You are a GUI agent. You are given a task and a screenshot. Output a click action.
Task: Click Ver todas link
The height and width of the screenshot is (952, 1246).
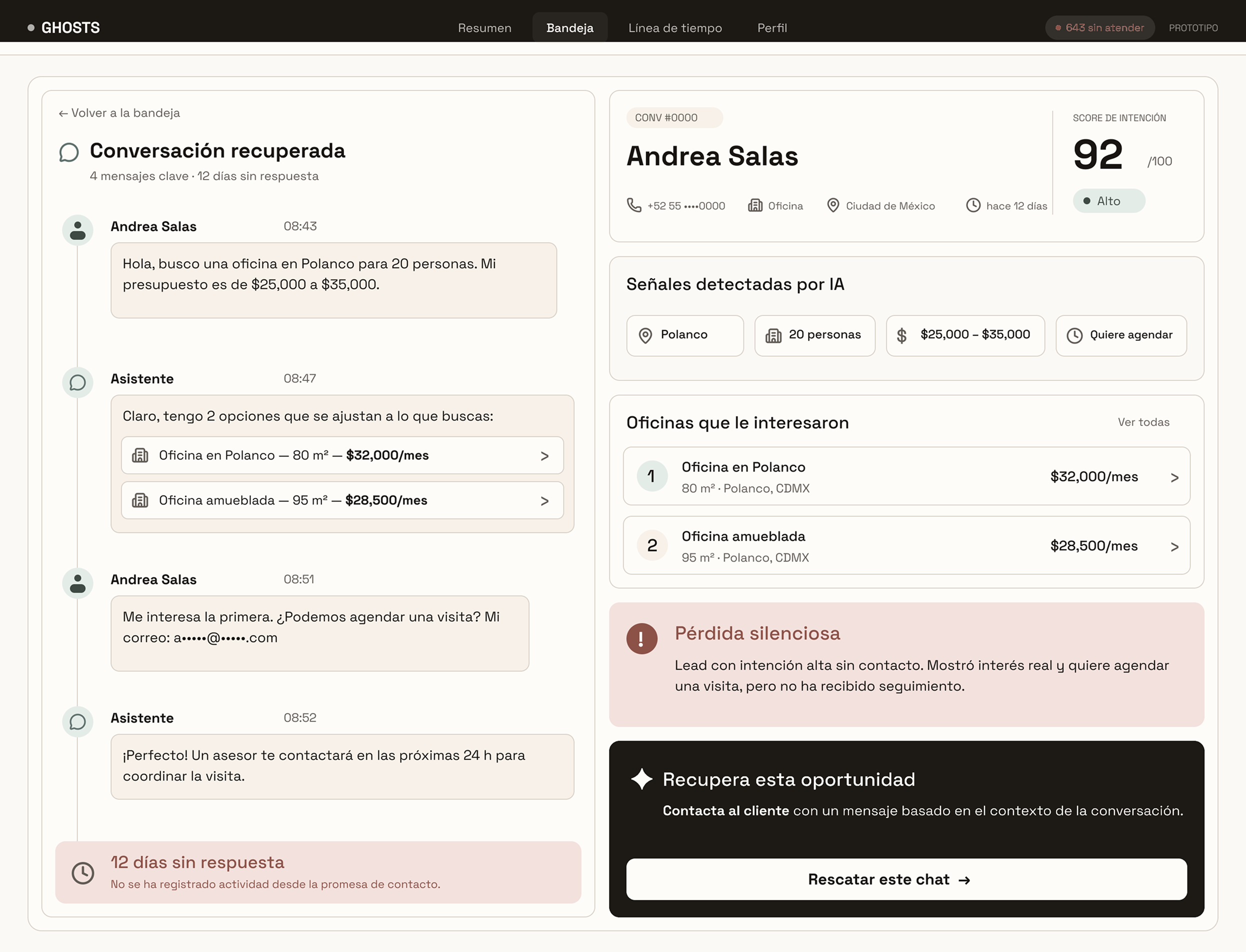(x=1143, y=422)
